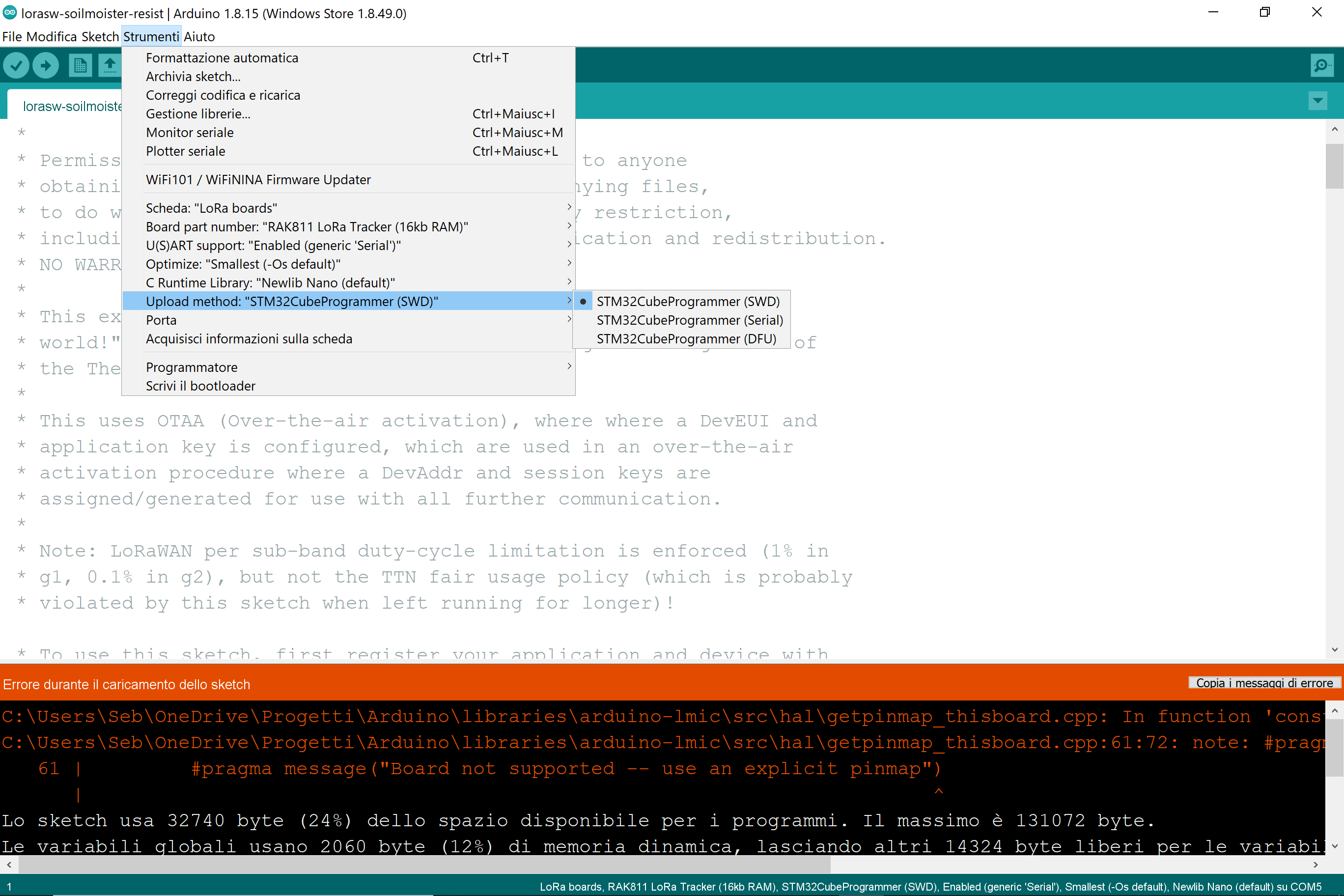Open the tab dropdown arrow menu
The height and width of the screenshot is (896, 1344).
tap(1317, 101)
